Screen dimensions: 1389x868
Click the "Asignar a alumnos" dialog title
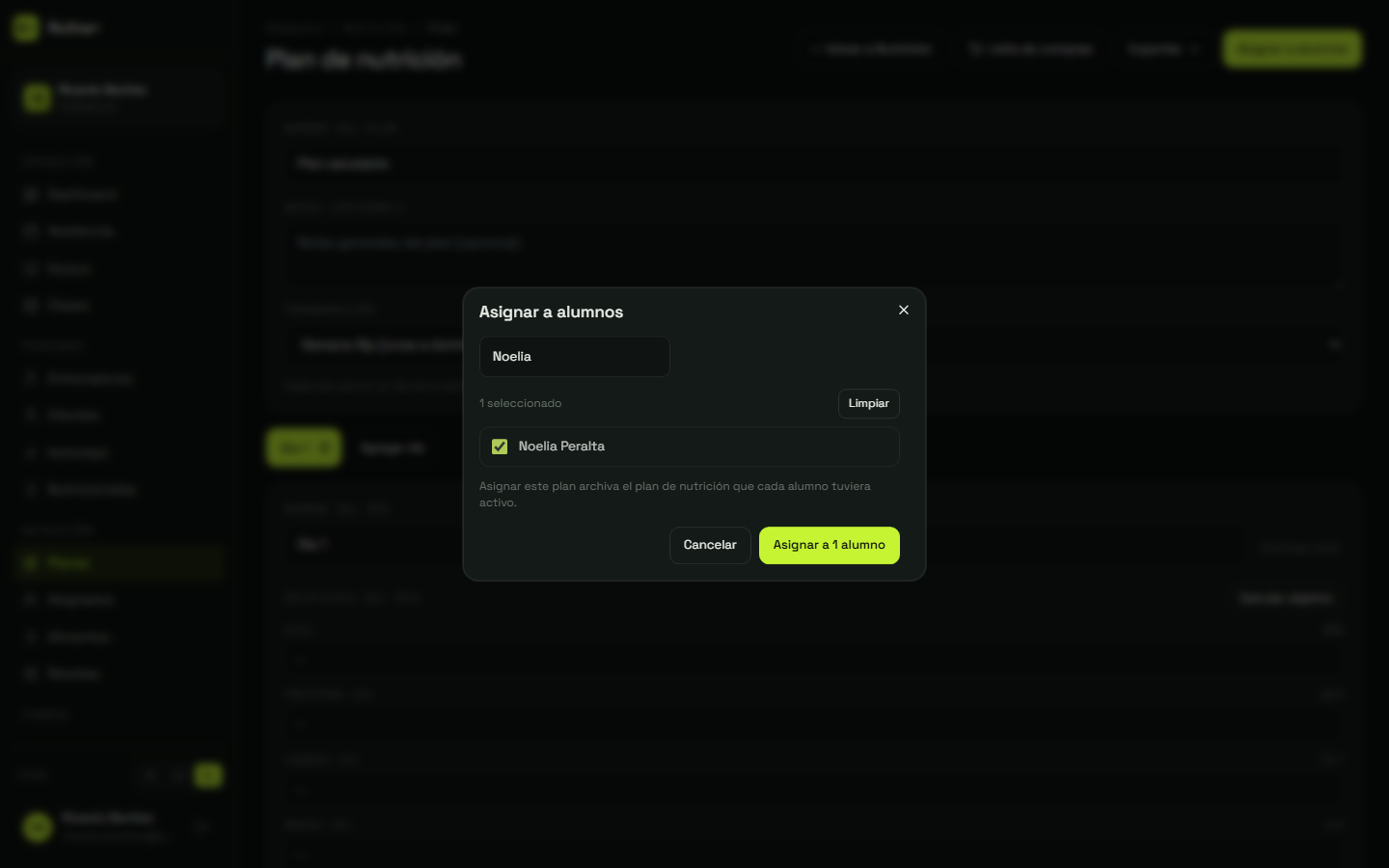(x=551, y=312)
